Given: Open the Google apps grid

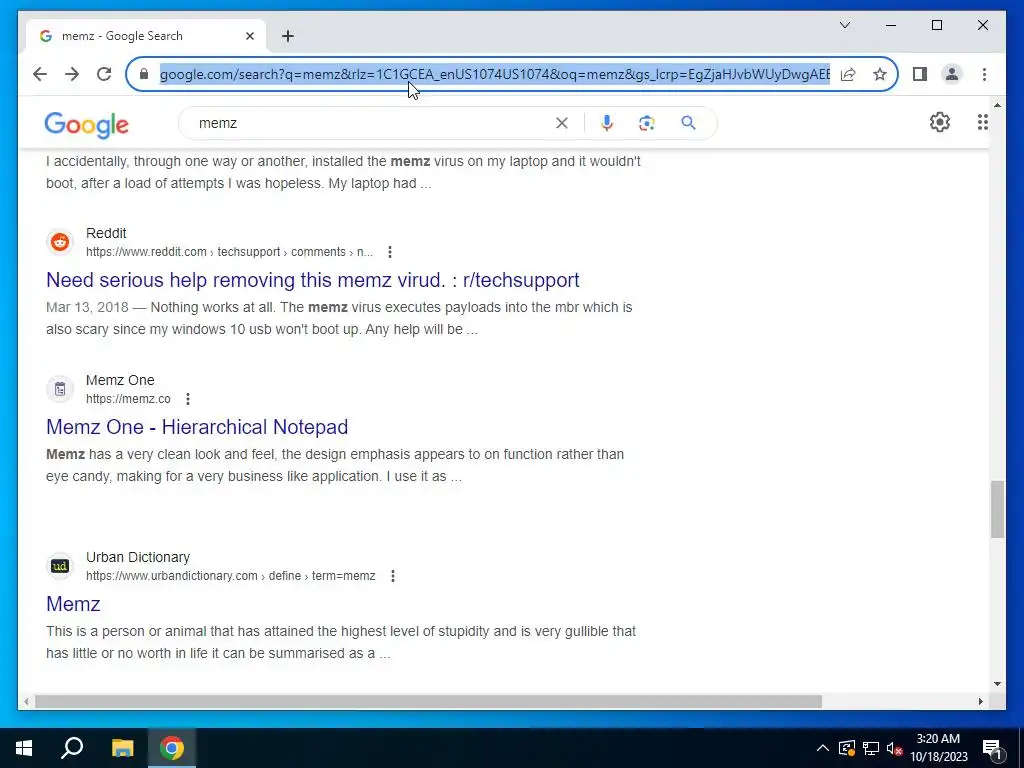Looking at the screenshot, I should tap(982, 122).
